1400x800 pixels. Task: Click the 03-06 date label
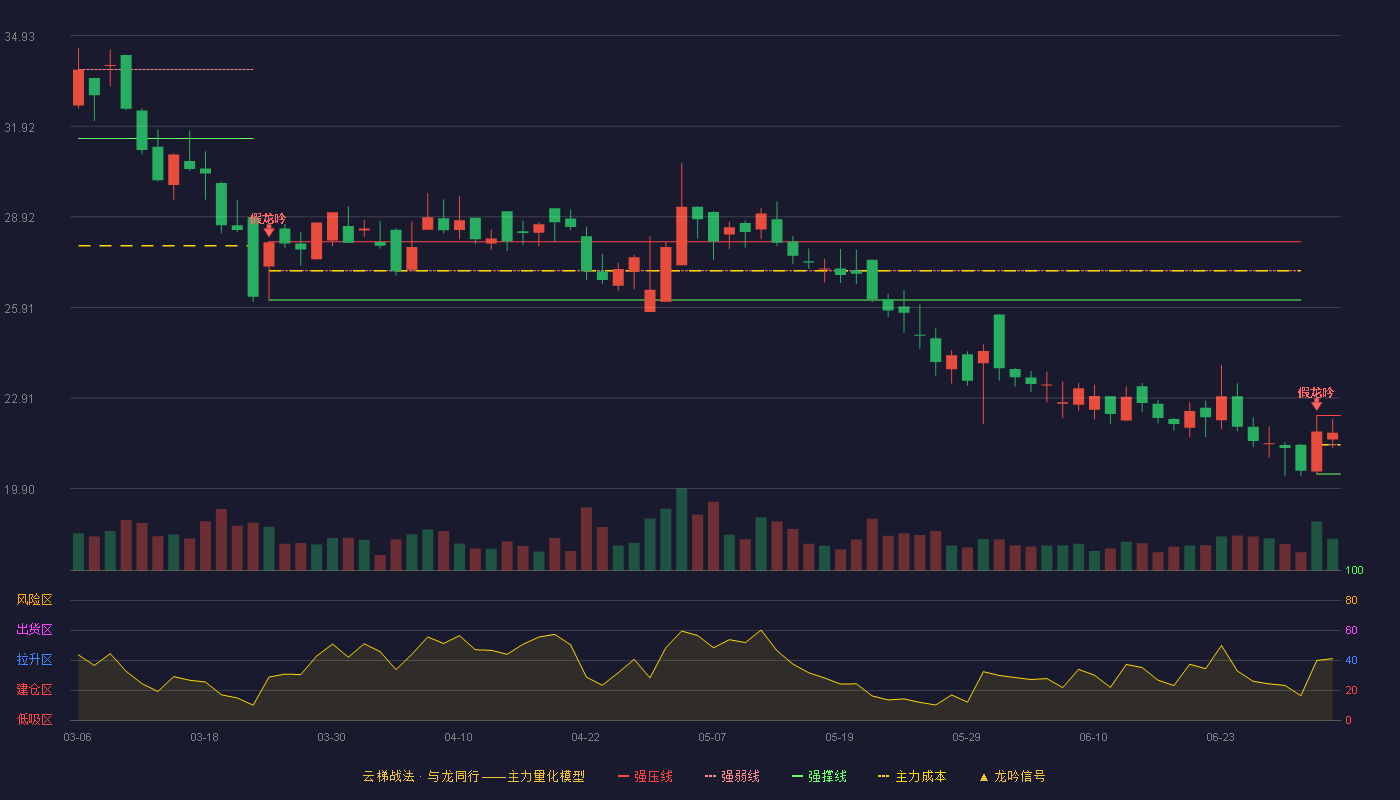pos(77,737)
